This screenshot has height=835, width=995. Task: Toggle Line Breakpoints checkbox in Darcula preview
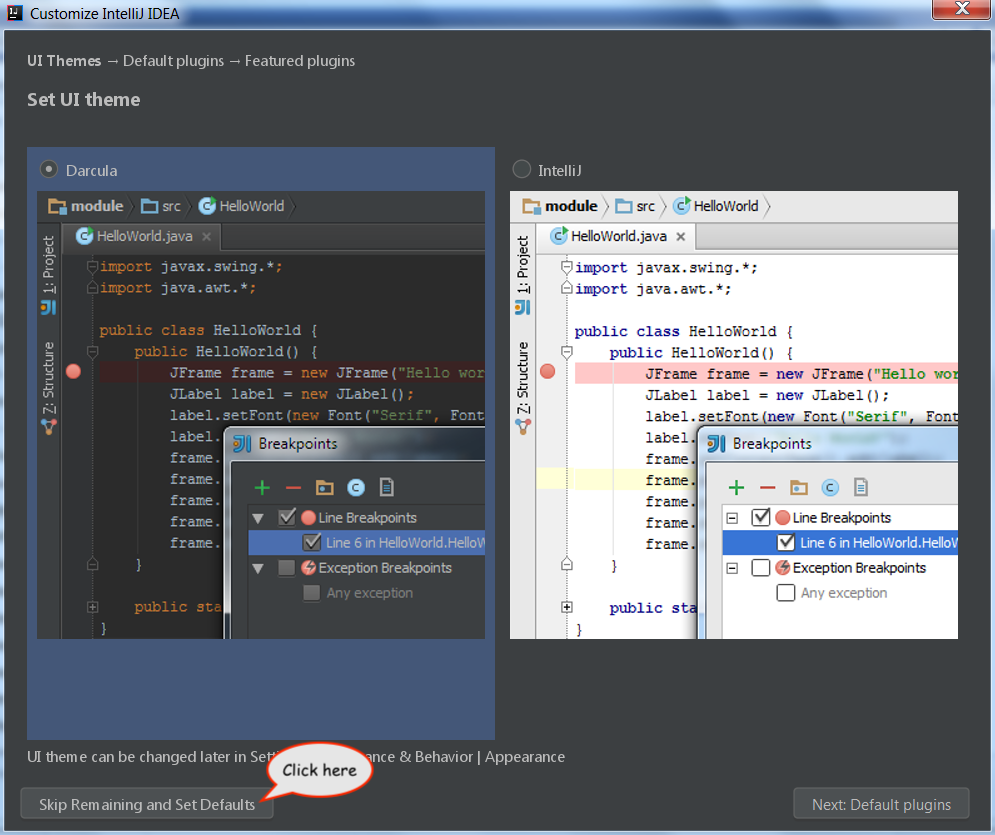(x=287, y=517)
